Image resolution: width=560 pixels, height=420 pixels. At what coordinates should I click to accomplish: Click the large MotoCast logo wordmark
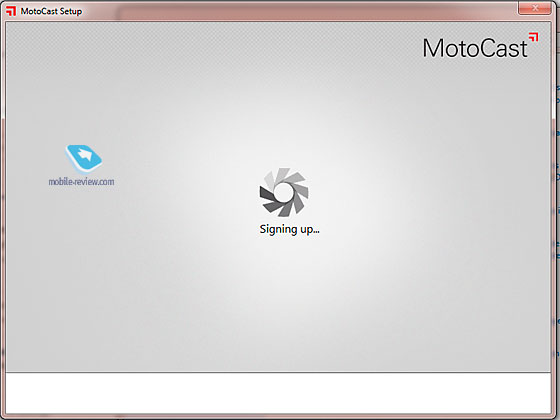tap(475, 48)
